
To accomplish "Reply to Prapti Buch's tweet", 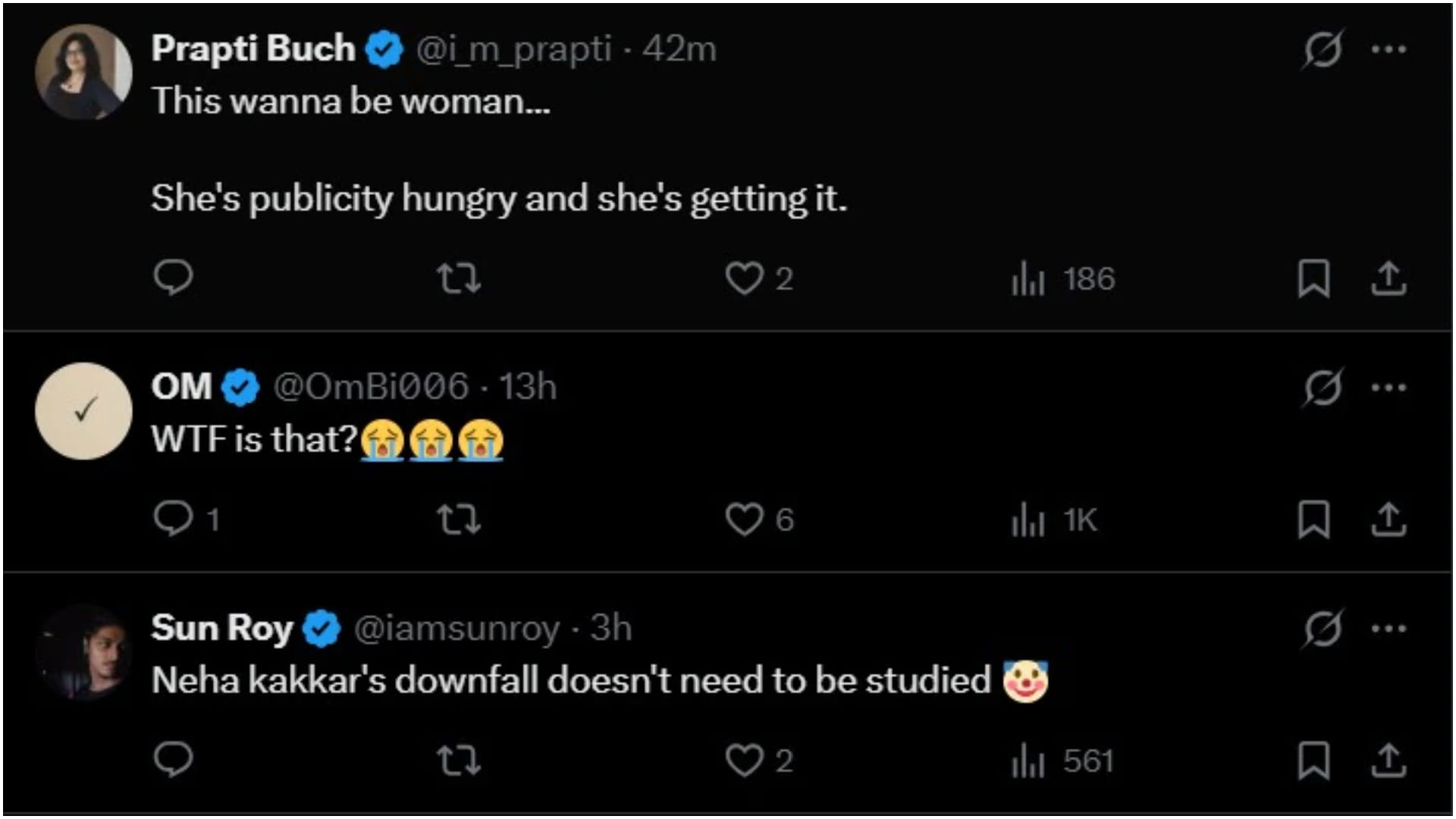I will 173,278.
